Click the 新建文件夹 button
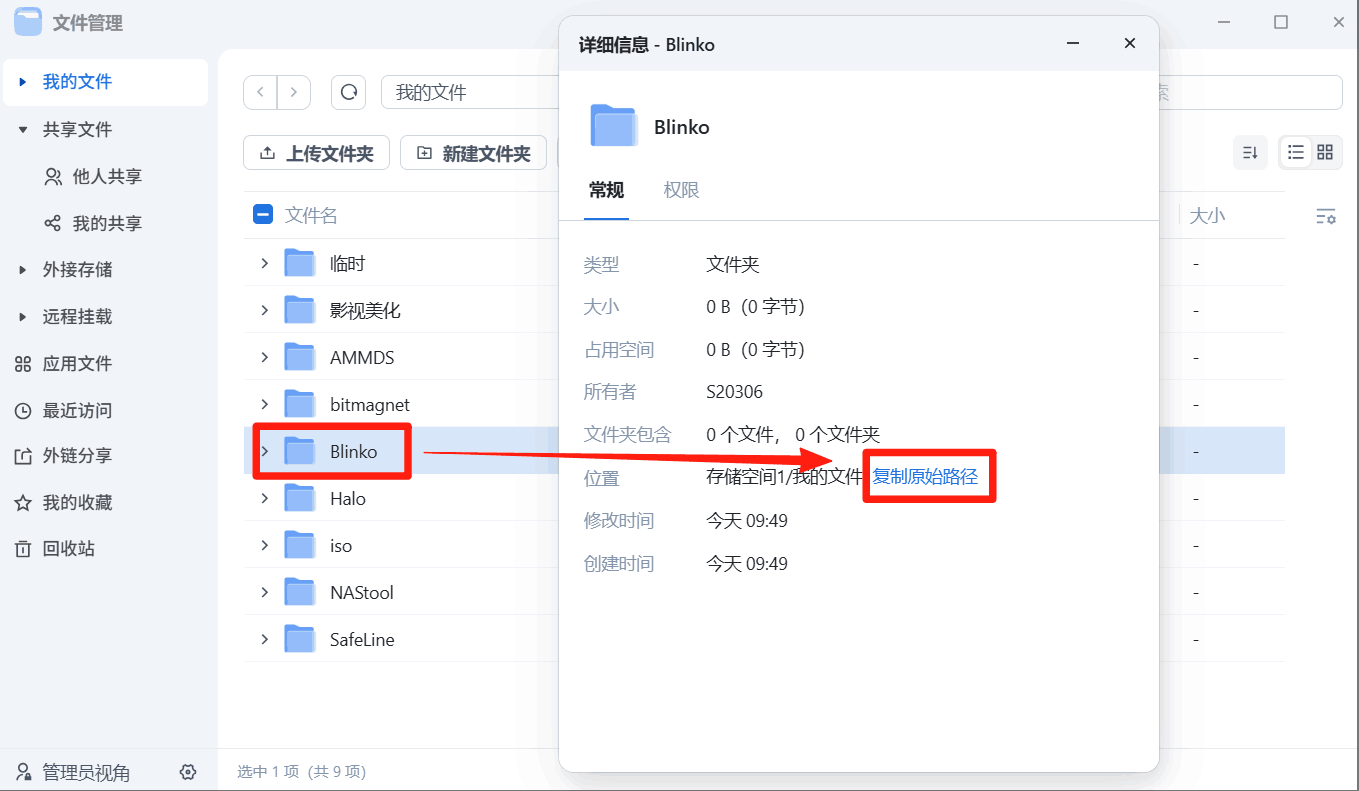 473,153
